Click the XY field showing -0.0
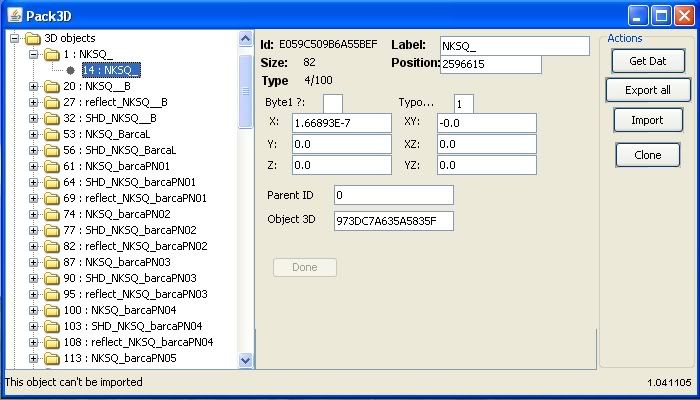 (x=487, y=123)
